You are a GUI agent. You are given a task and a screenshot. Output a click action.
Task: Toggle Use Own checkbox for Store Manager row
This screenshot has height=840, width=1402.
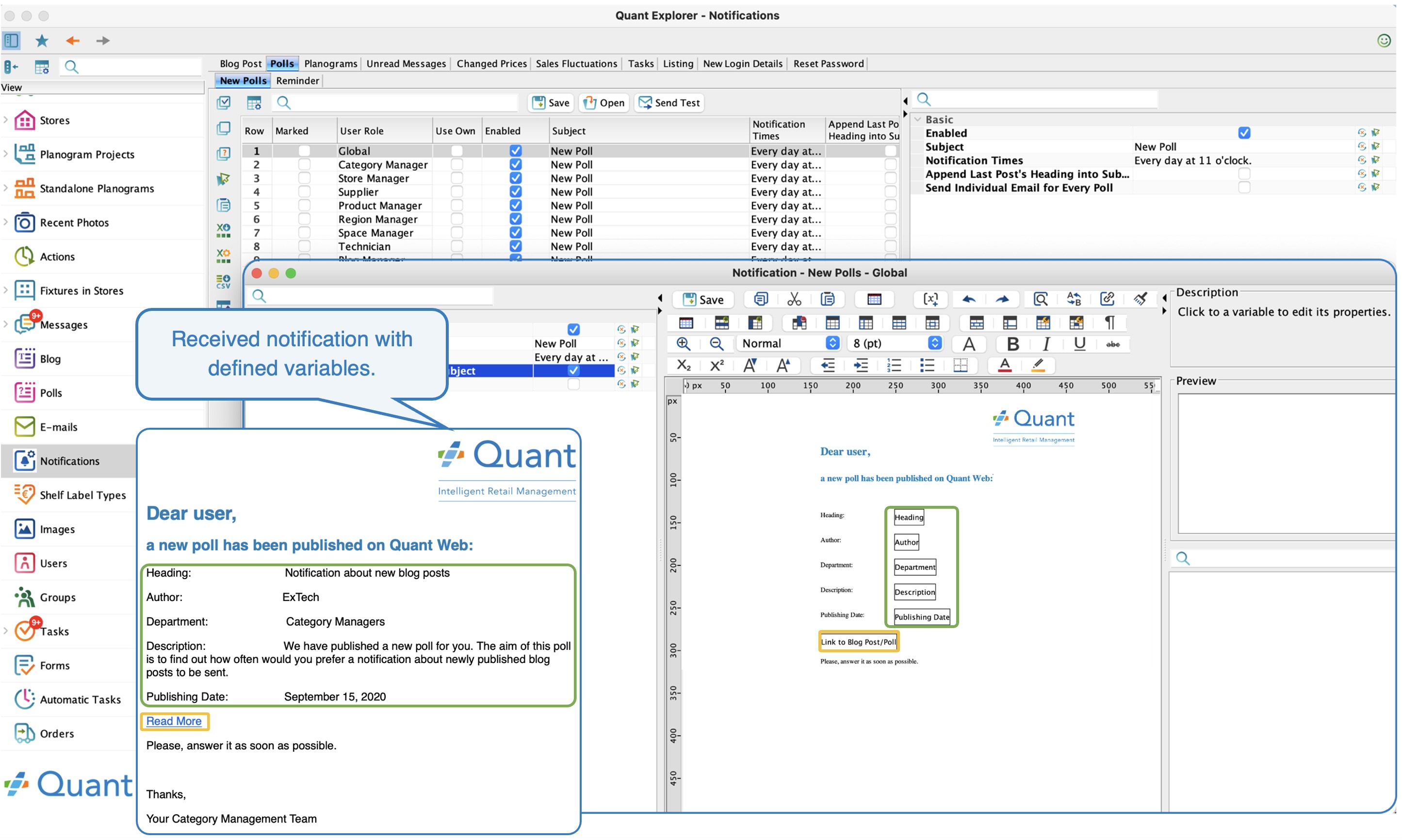pyautogui.click(x=457, y=178)
